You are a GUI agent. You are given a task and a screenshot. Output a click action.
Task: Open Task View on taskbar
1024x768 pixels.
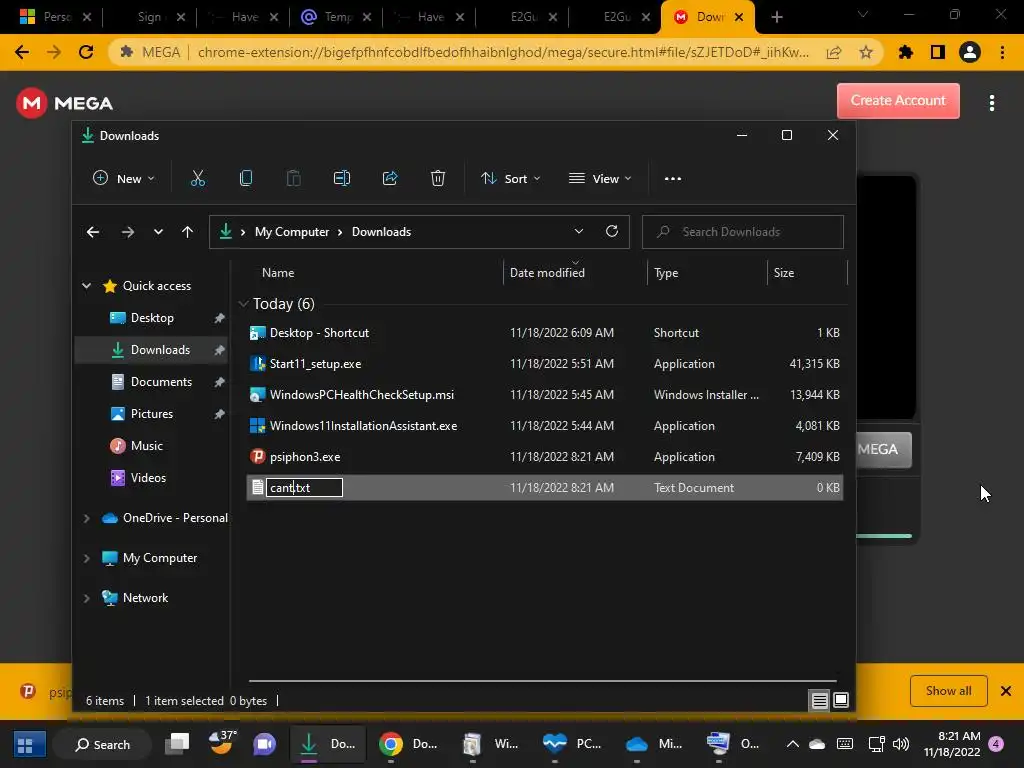click(x=177, y=744)
